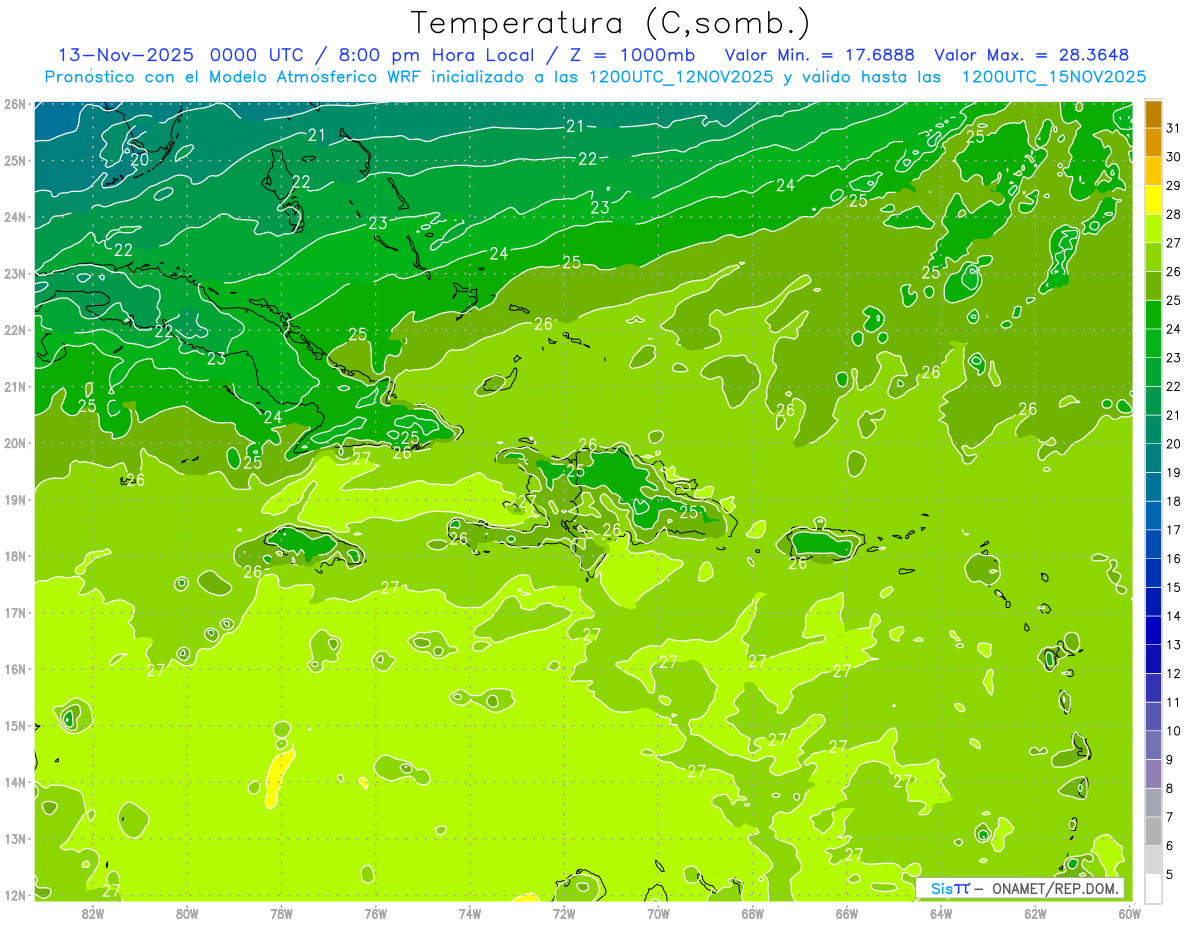The width and height of the screenshot is (1200, 927).
Task: Click the 60W longitude axis label
Action: point(1129,913)
